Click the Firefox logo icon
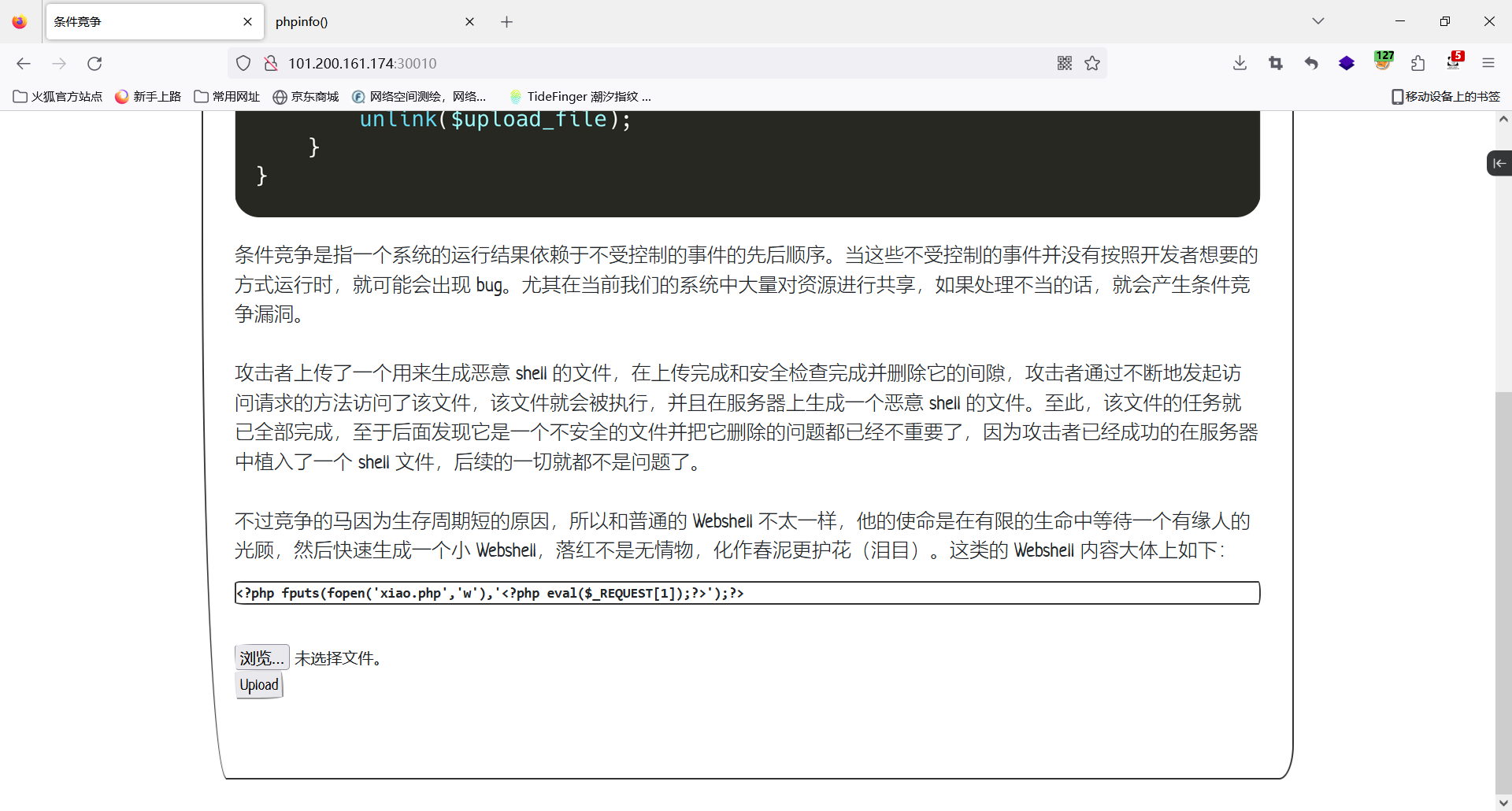The height and width of the screenshot is (811, 1512). (x=20, y=22)
